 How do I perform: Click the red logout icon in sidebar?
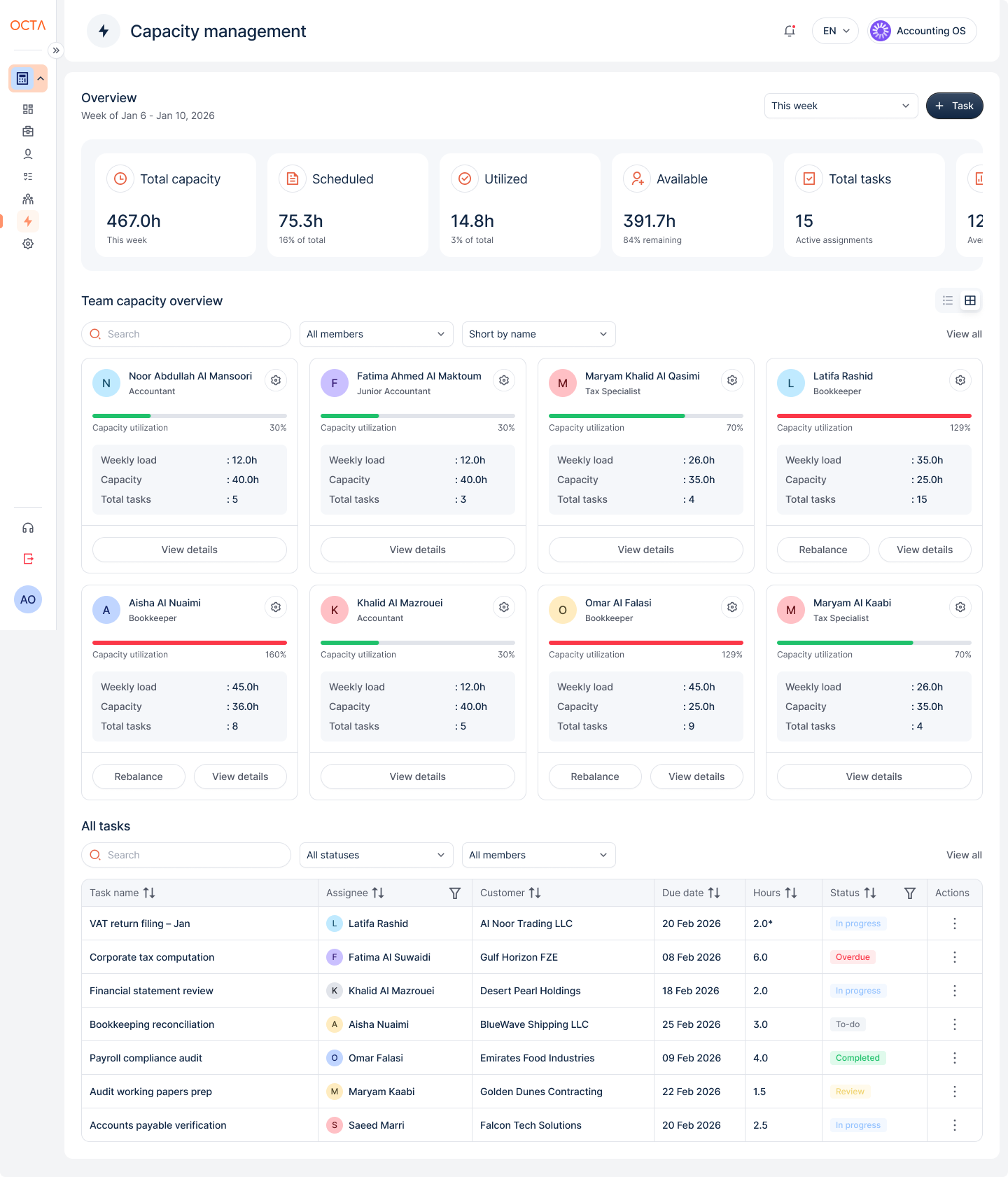pos(28,559)
